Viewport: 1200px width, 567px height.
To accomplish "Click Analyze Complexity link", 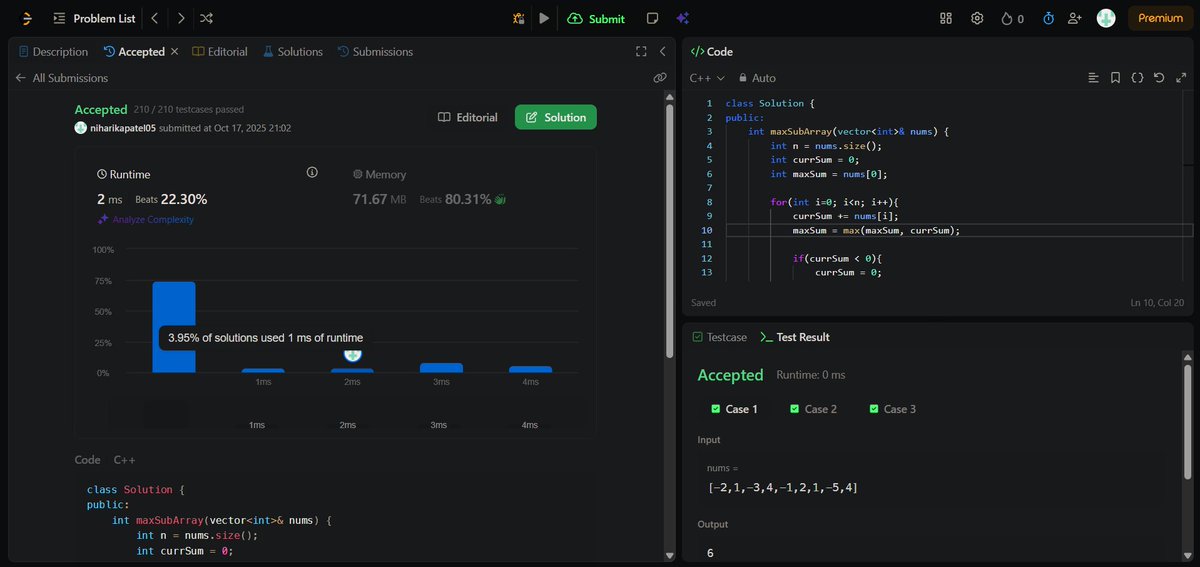I will (x=146, y=219).
